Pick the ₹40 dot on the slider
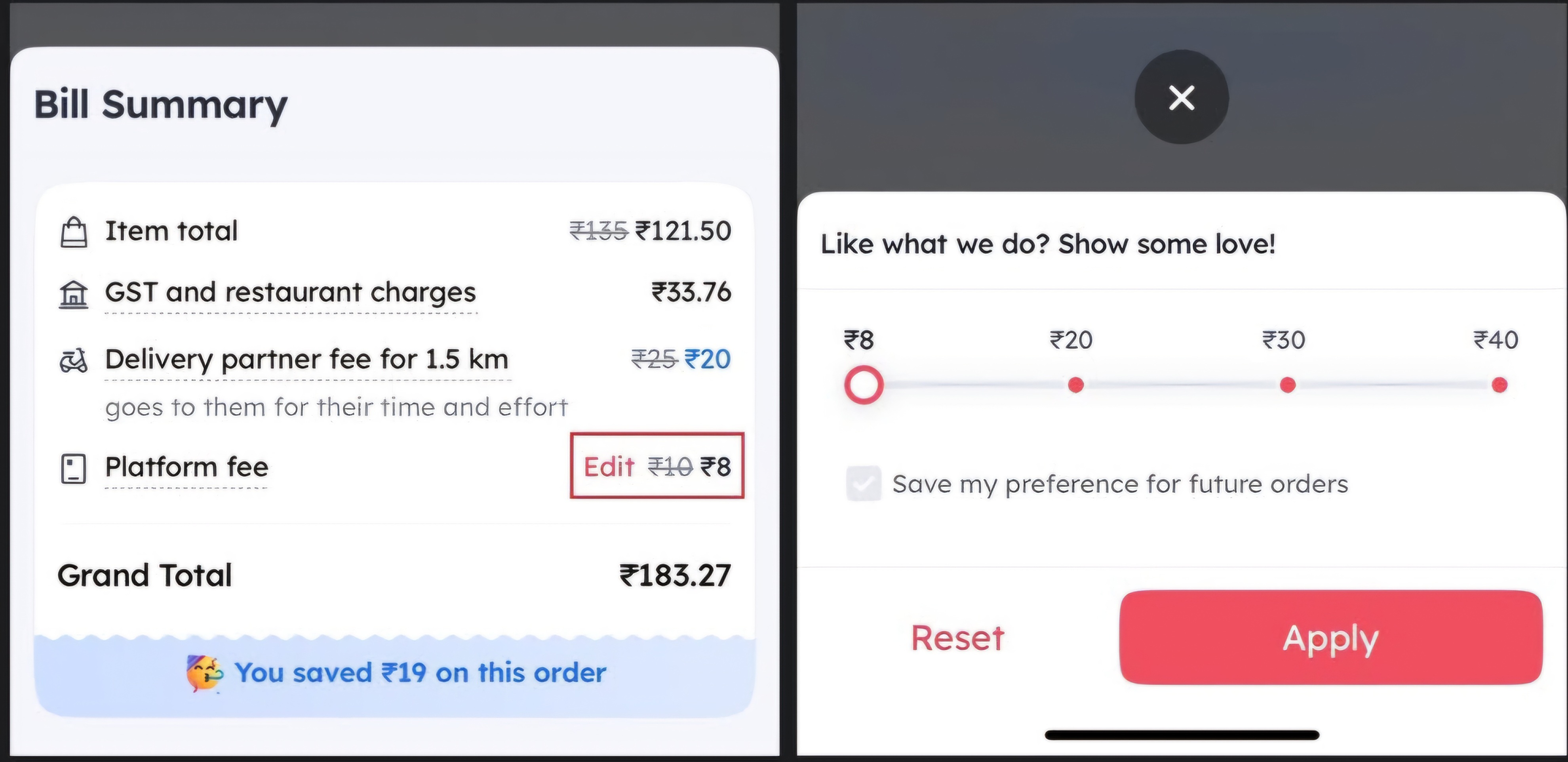Viewport: 1568px width, 762px height. click(x=1499, y=385)
